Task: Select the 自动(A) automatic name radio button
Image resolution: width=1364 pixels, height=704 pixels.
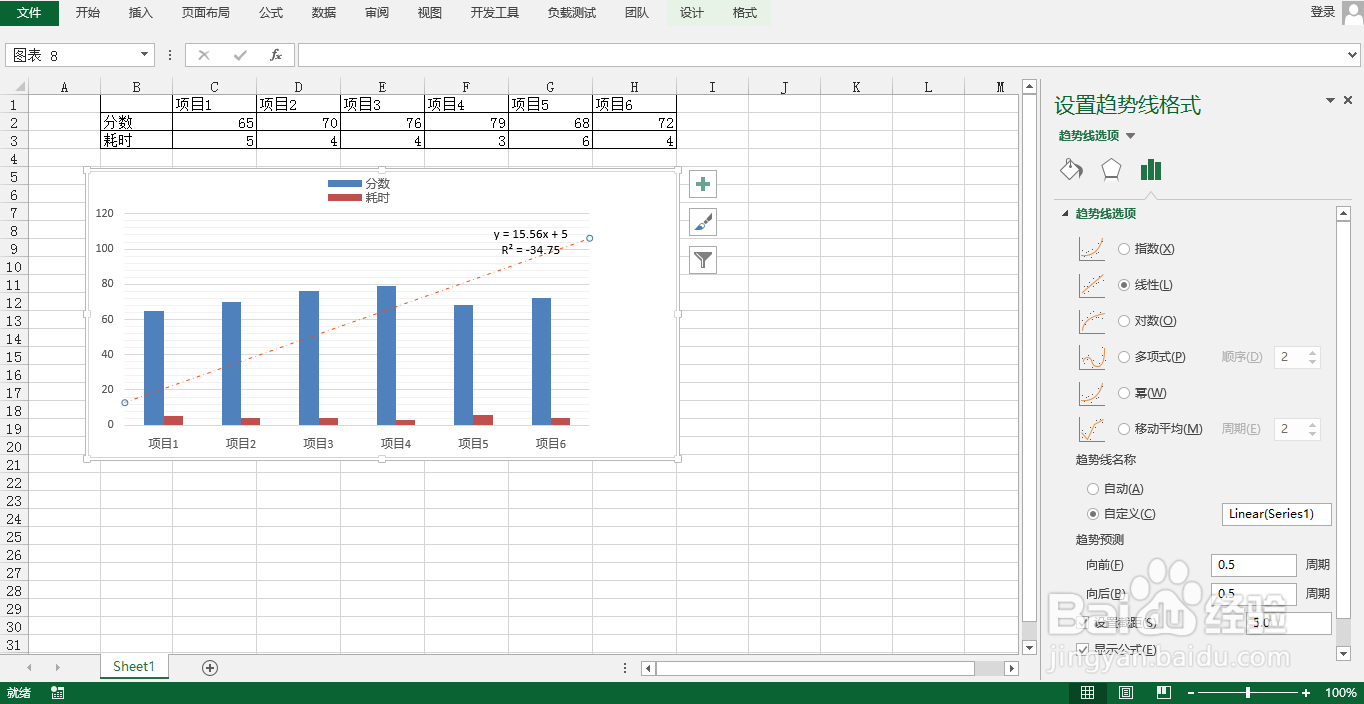Action: coord(1092,489)
